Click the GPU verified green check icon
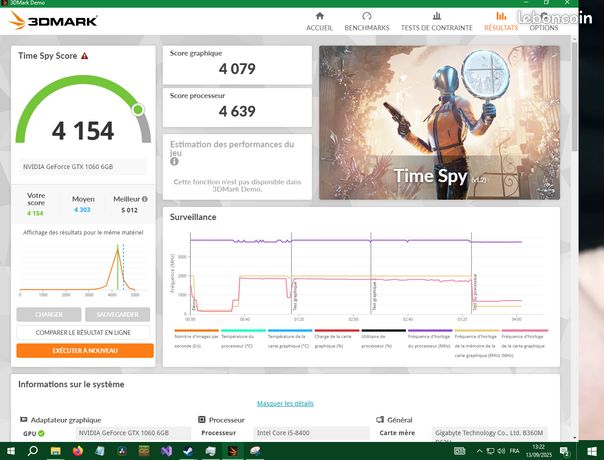This screenshot has width=604, height=460. tap(41, 433)
